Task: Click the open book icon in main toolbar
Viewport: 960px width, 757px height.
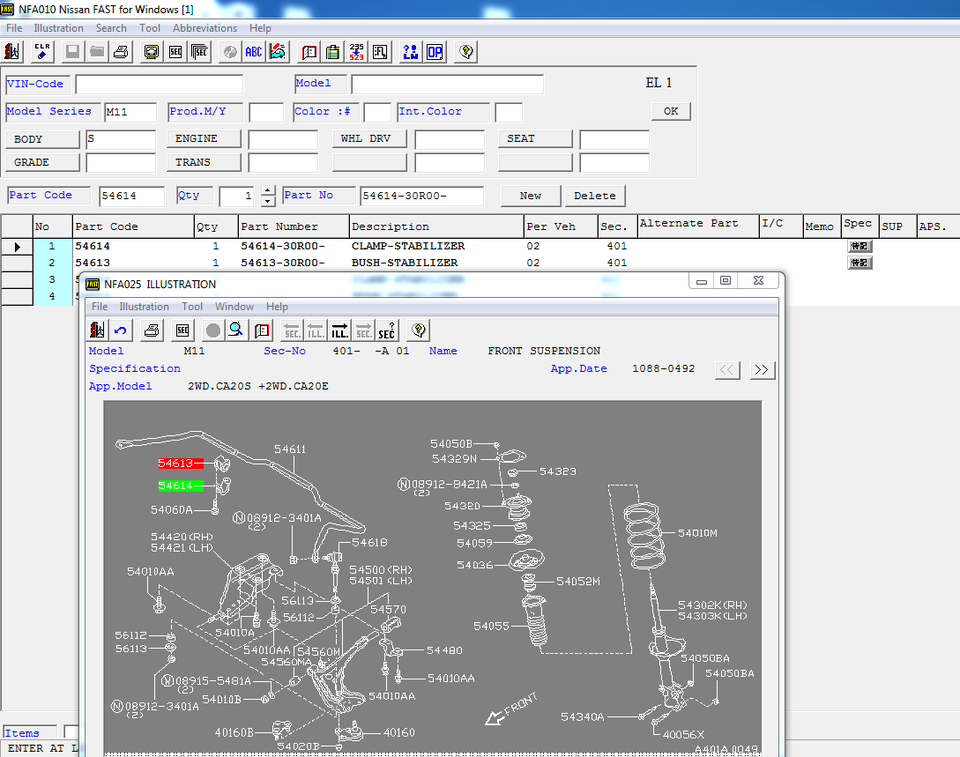Action: [309, 52]
